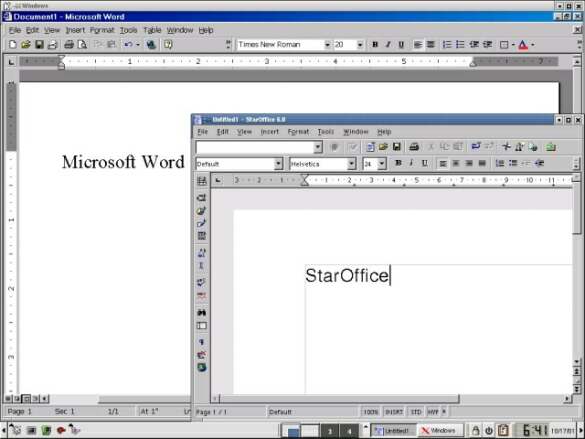The height and width of the screenshot is (439, 585).
Task: Toggle Italic in StarOffice toolbar
Action: point(411,163)
